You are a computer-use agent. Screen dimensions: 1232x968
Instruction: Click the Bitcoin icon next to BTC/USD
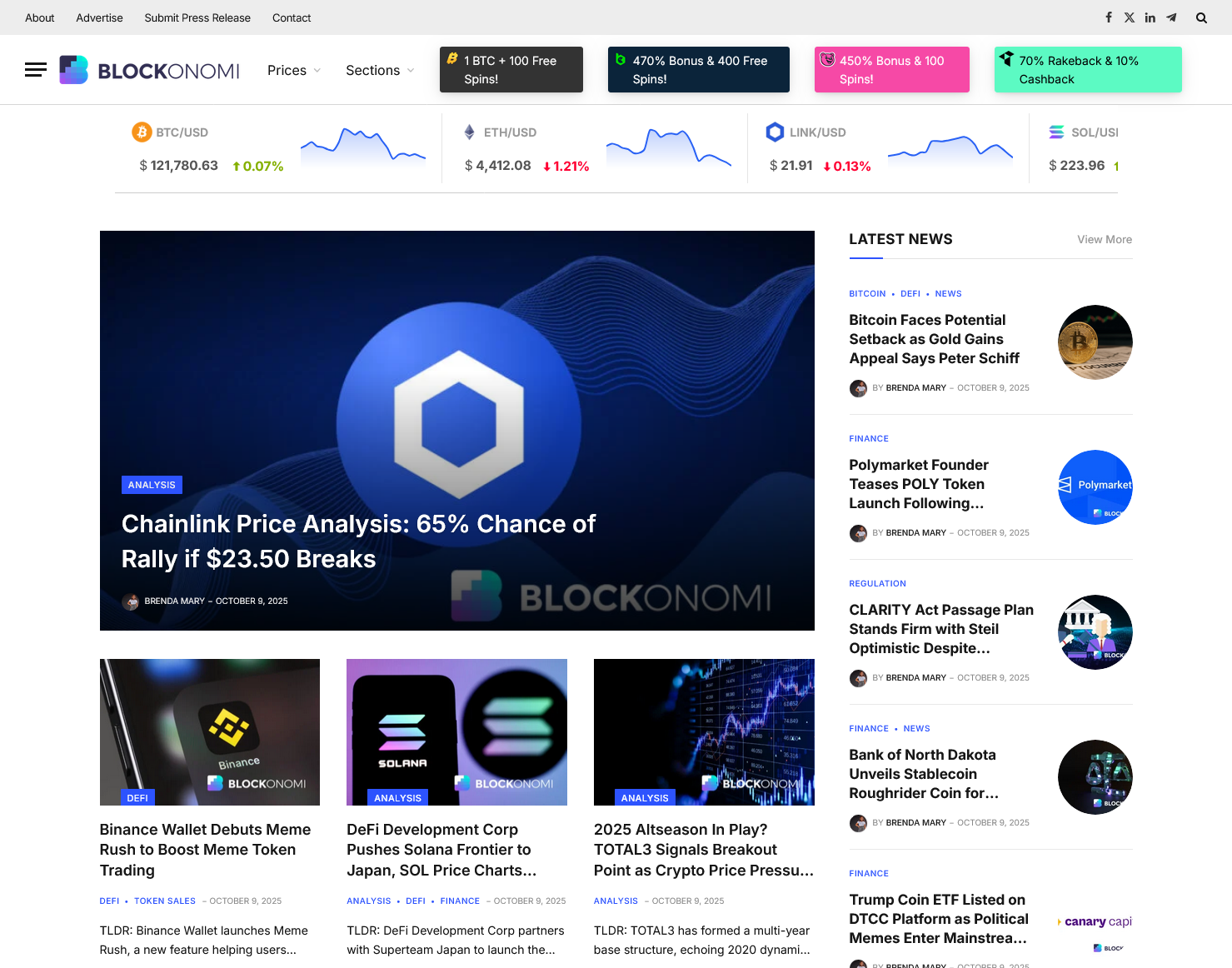click(x=142, y=132)
